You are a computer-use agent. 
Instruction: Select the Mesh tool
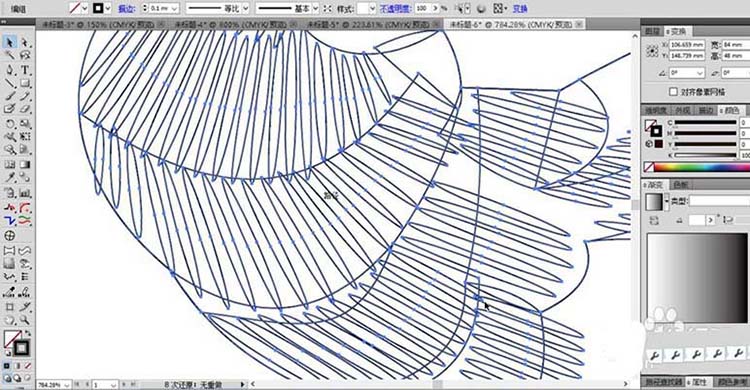(10, 165)
